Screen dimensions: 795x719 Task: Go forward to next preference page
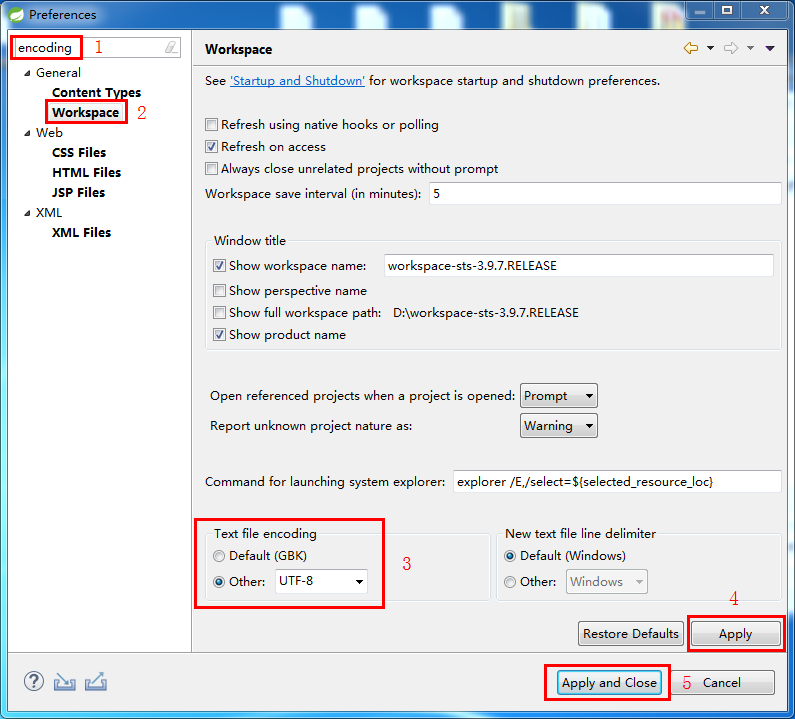point(731,49)
